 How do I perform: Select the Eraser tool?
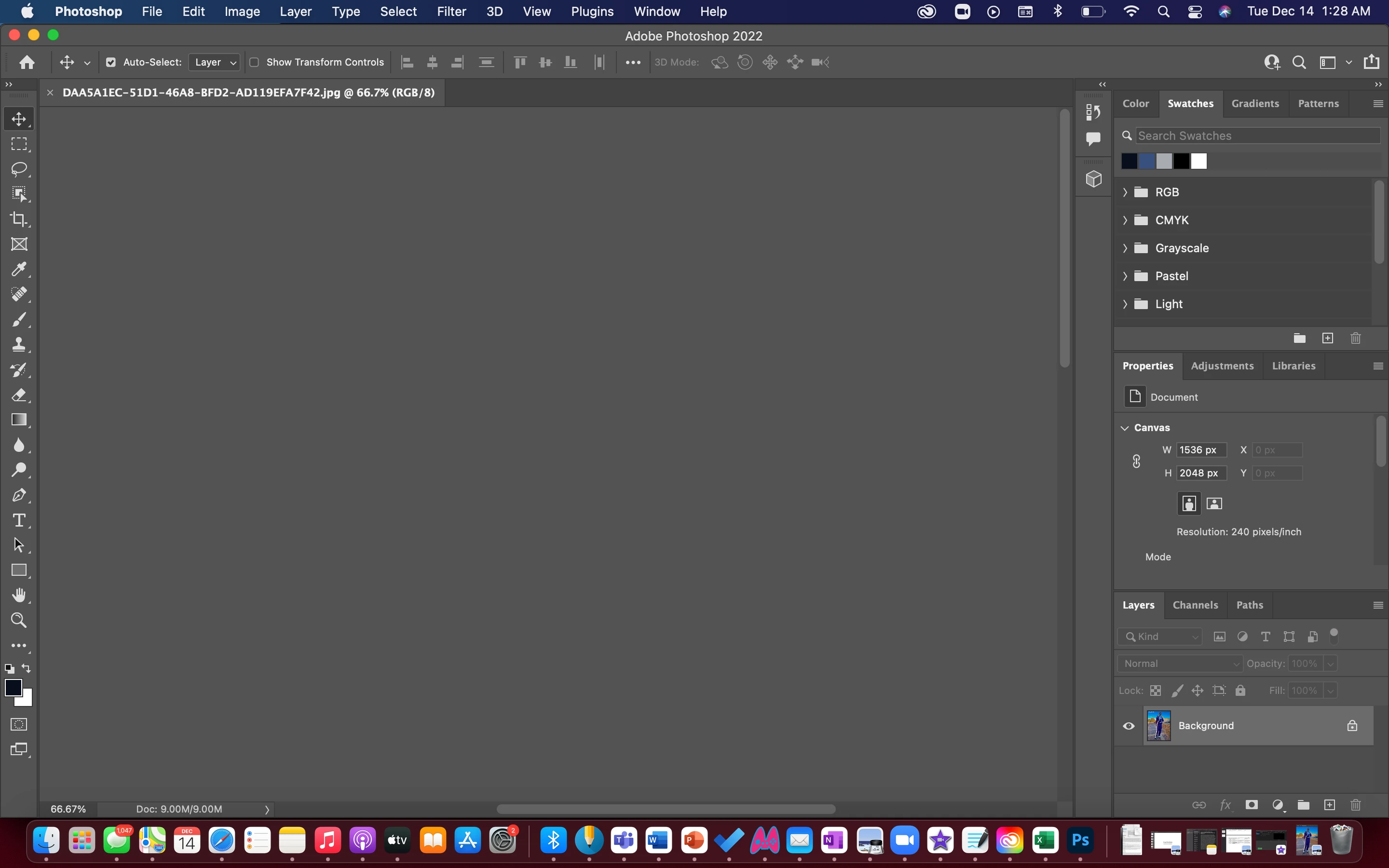pos(19,395)
